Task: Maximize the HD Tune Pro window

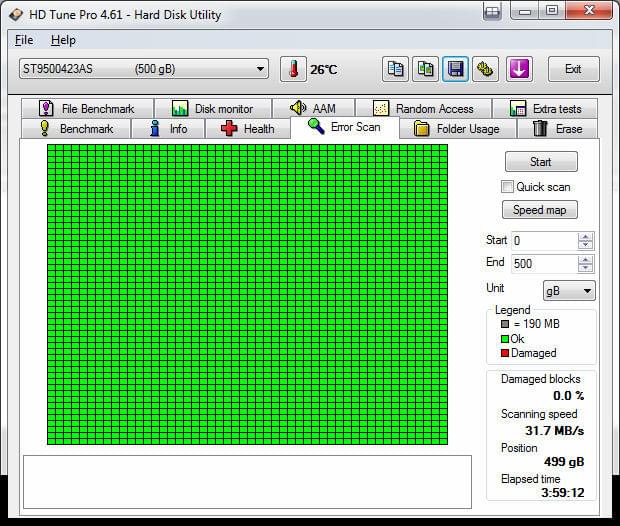Action: pyautogui.click(x=552, y=11)
